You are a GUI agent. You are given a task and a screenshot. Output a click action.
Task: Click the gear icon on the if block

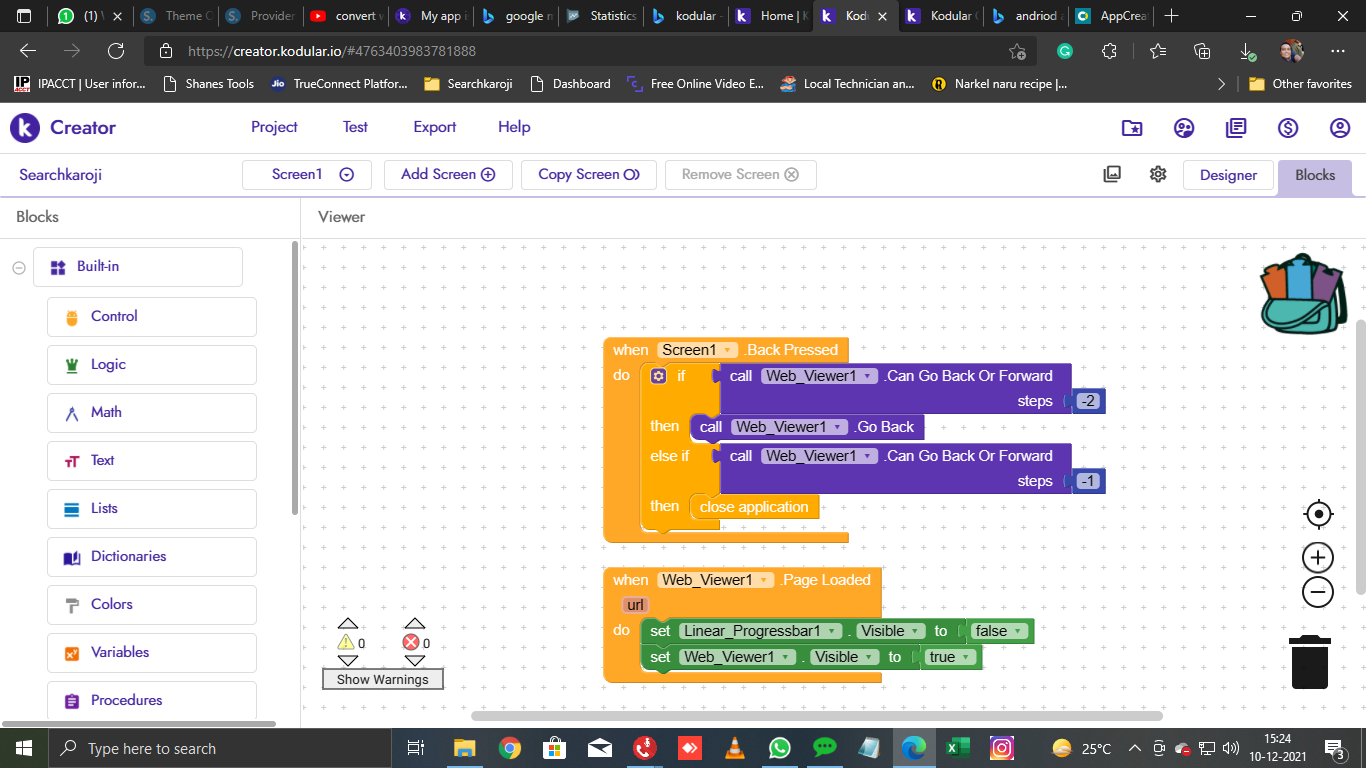[658, 376]
